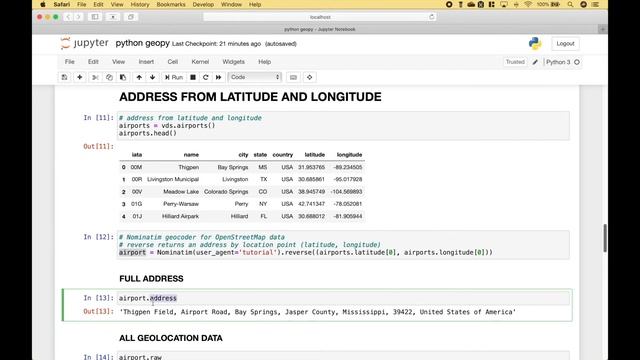Restart kernel and rerun all with fast-forward icon
Image resolution: width=640 pixels, height=360 pixels.
click(219, 77)
